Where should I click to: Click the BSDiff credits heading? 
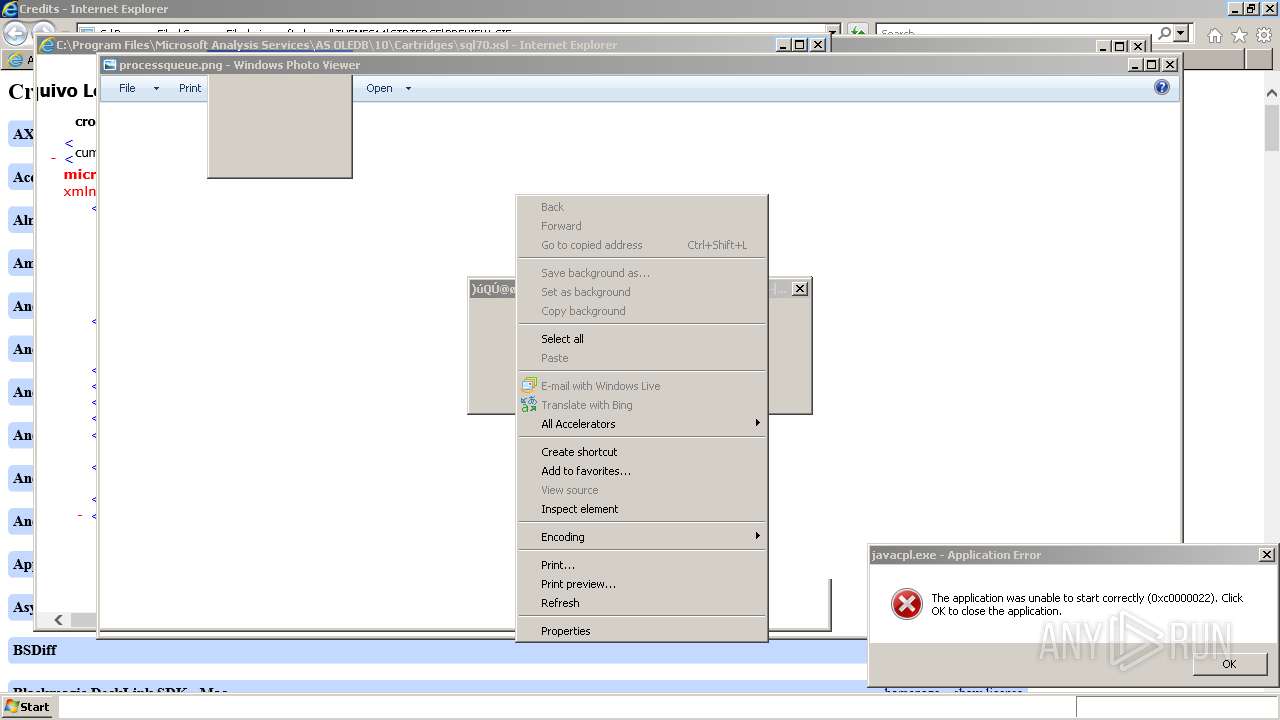pos(35,650)
